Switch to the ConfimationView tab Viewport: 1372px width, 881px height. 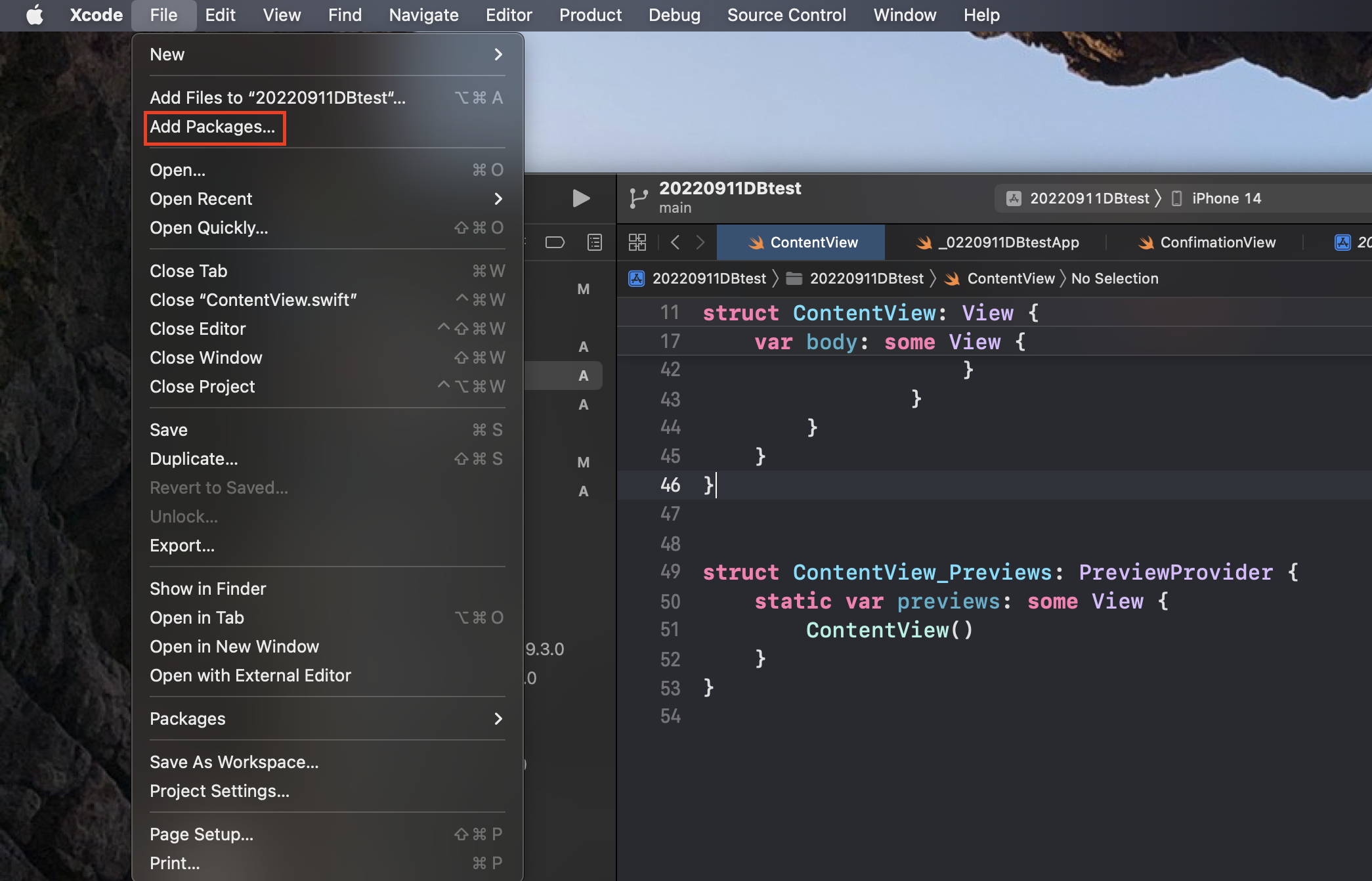[x=1207, y=242]
